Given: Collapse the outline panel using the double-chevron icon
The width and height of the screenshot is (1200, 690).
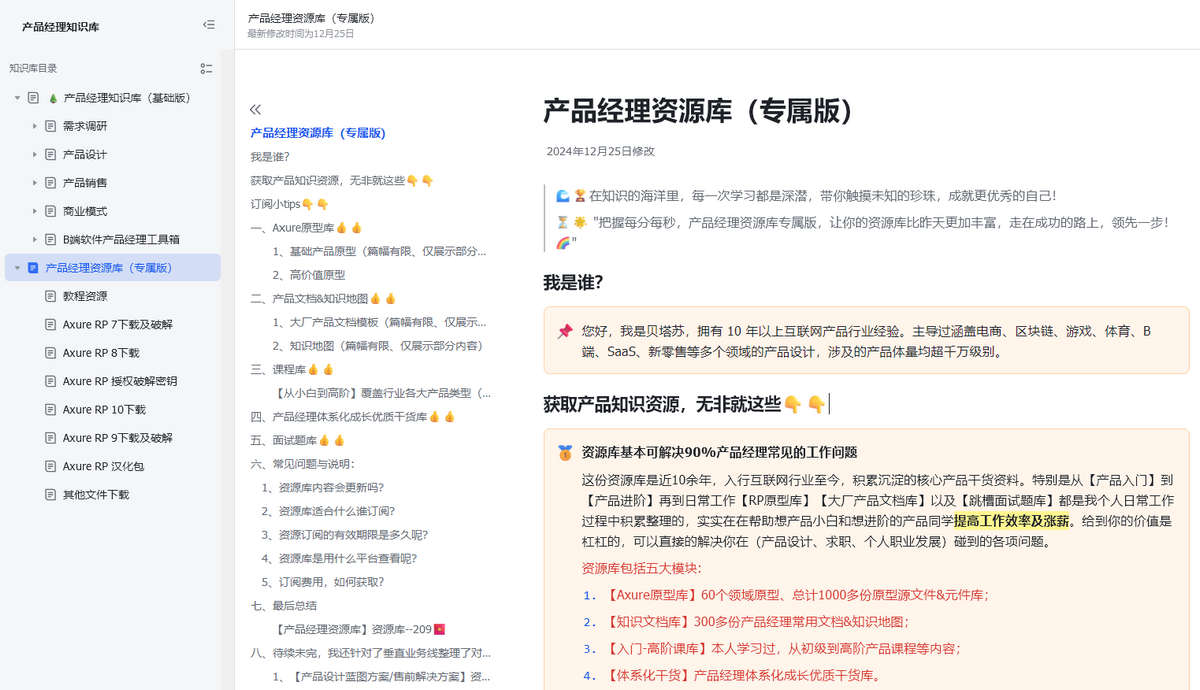Looking at the screenshot, I should click(255, 110).
